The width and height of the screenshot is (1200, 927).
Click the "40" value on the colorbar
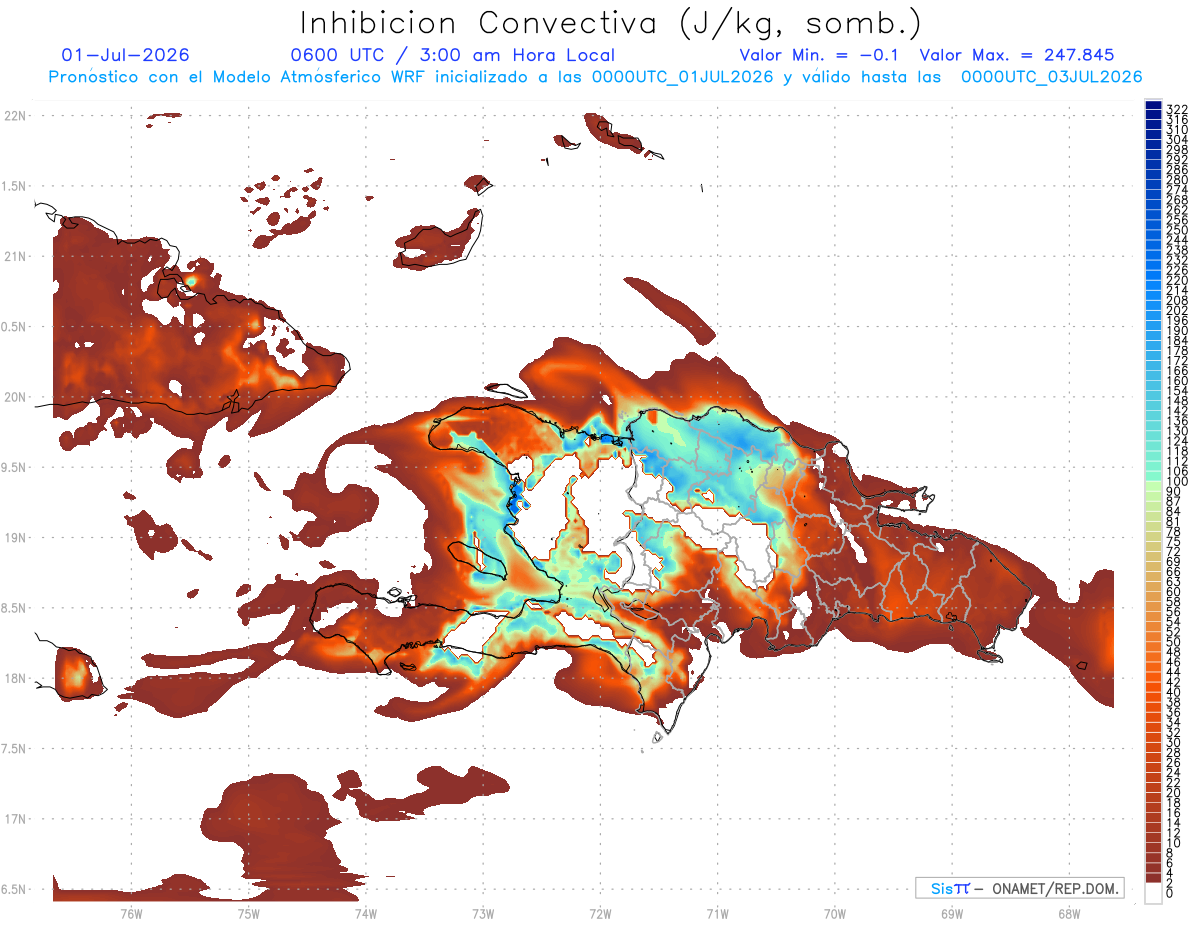click(1174, 692)
